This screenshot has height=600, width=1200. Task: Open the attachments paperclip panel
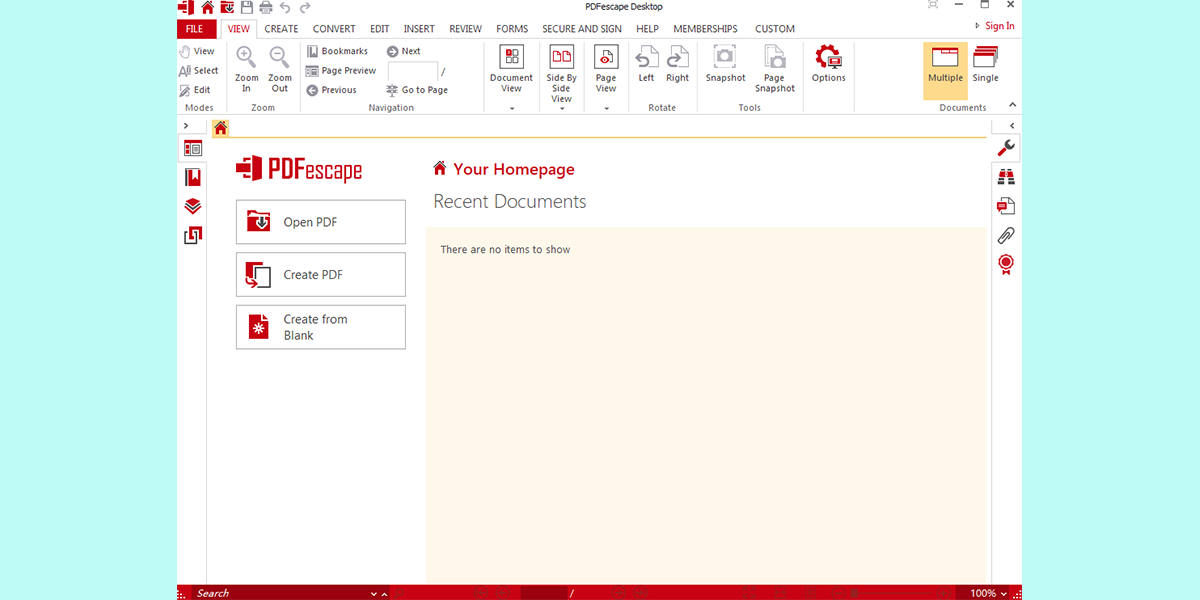(1006, 236)
